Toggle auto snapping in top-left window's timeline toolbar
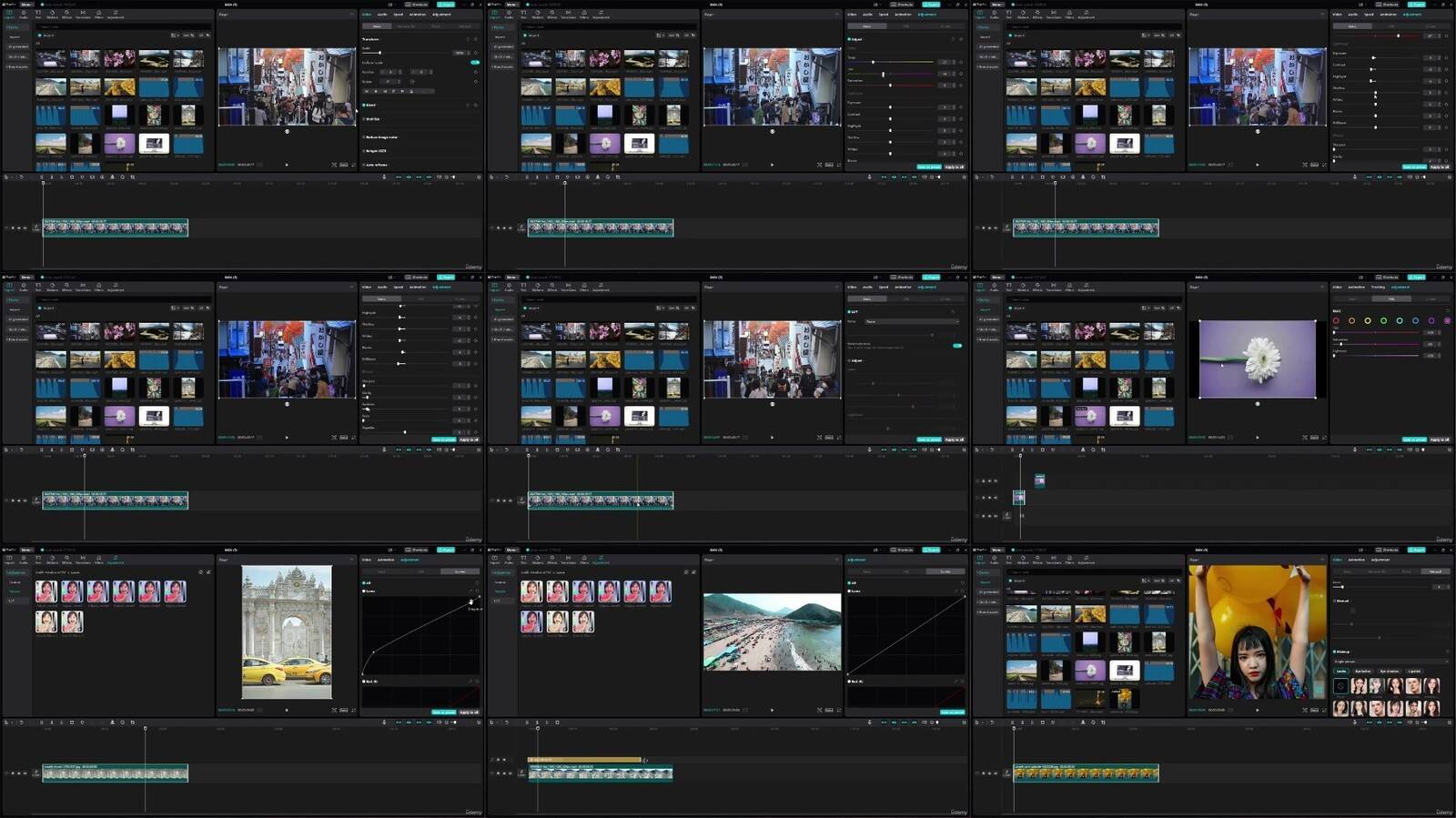The image size is (1456, 818). (x=409, y=177)
